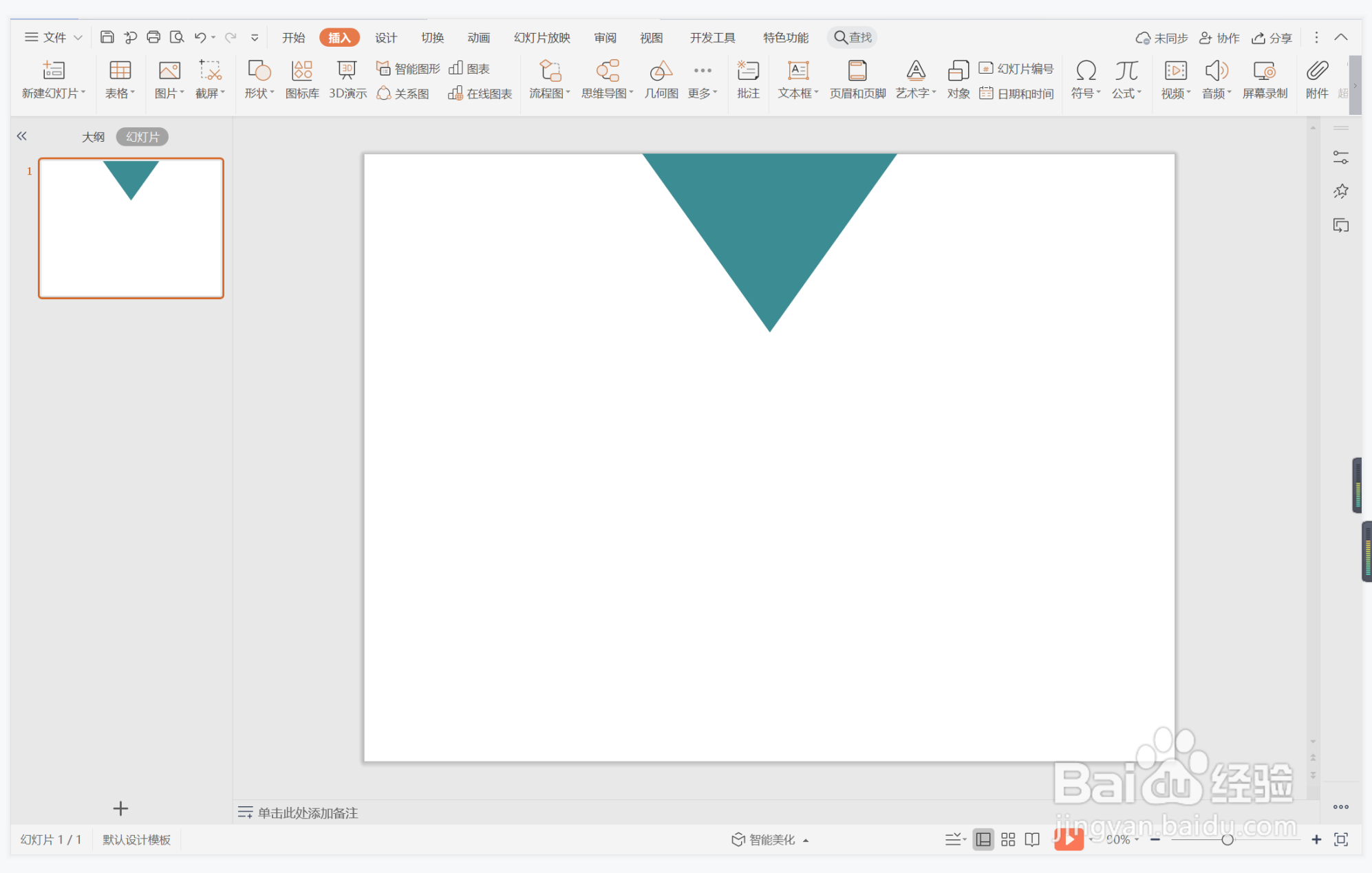
Task: Click the 智能美化 button
Action: (770, 839)
